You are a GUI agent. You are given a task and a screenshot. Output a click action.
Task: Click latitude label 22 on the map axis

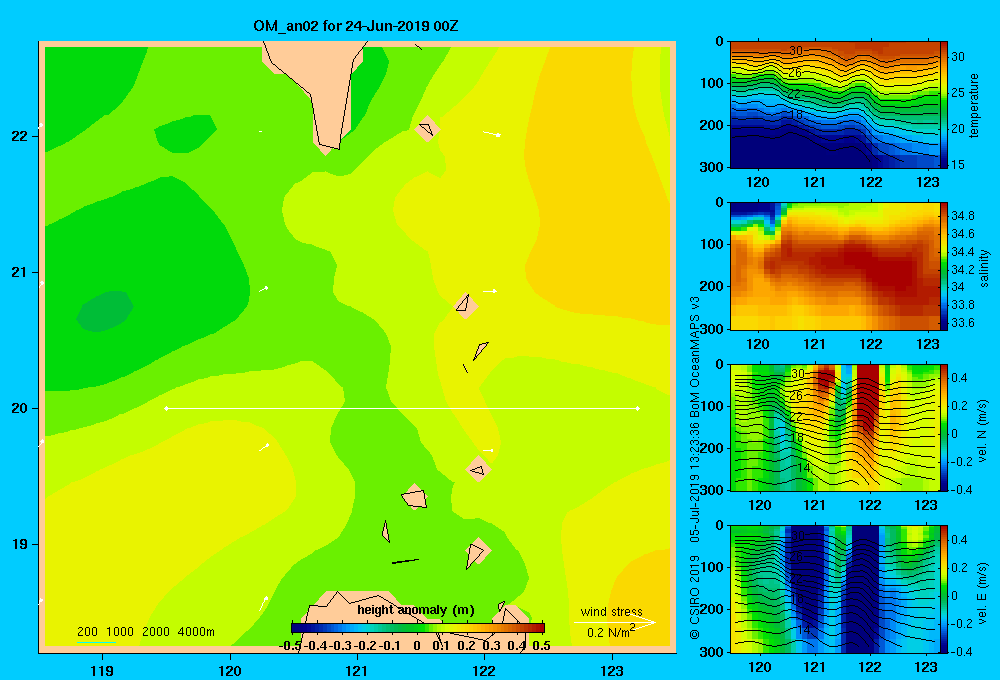19,136
